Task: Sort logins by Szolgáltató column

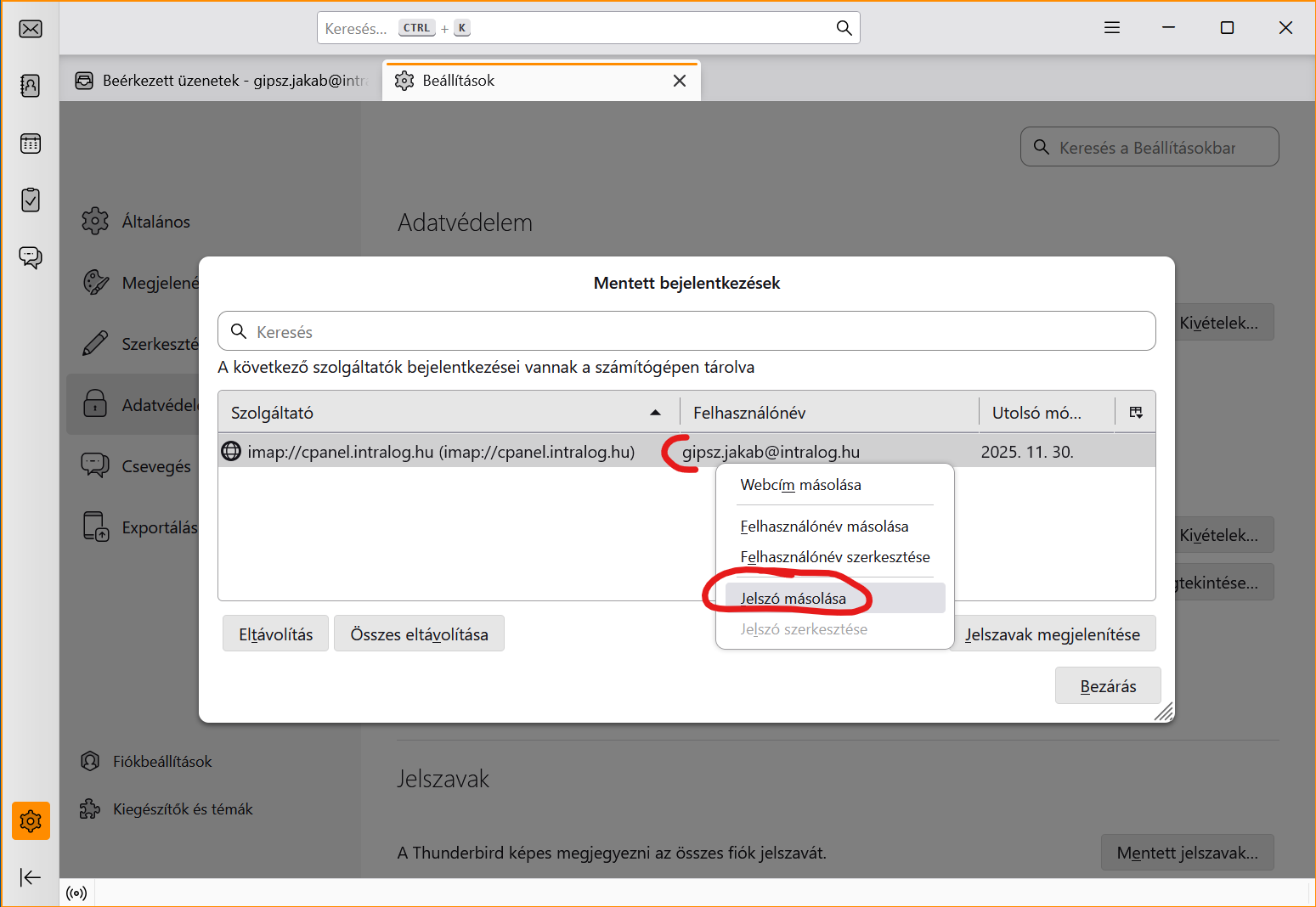Action: pyautogui.click(x=442, y=413)
